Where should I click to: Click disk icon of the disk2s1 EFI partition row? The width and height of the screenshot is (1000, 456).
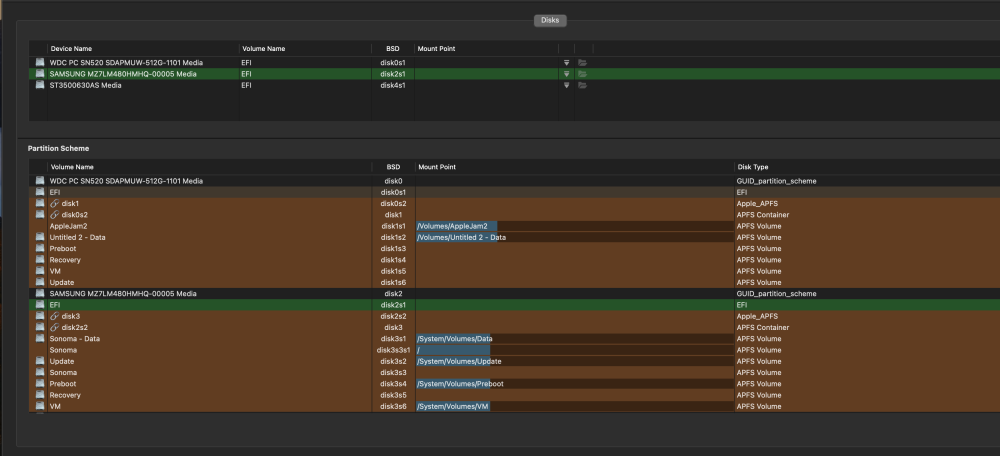tap(40, 305)
